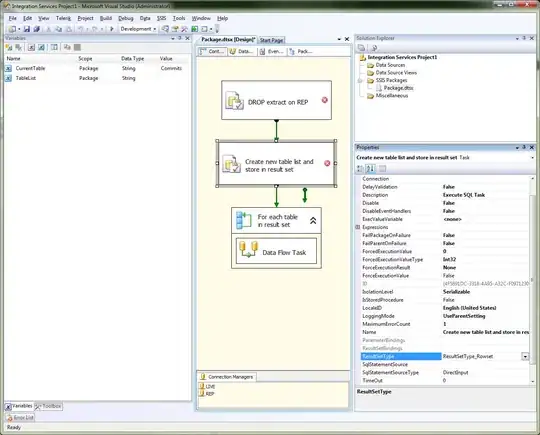
Task: Select the Data Flow Task icon in the loop
Action: coord(248,249)
